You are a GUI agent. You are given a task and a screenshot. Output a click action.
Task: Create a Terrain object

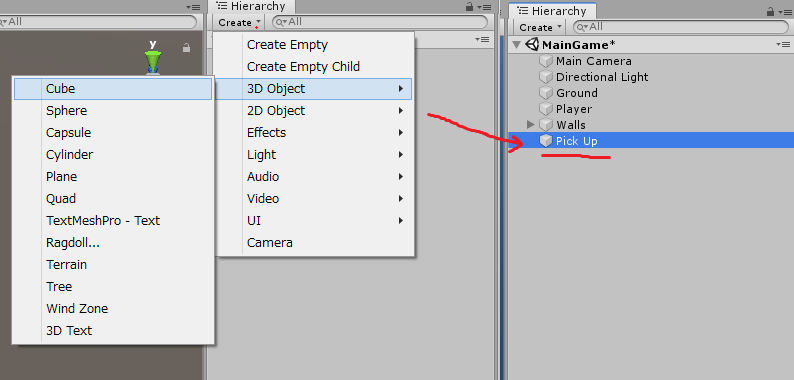pos(112,264)
